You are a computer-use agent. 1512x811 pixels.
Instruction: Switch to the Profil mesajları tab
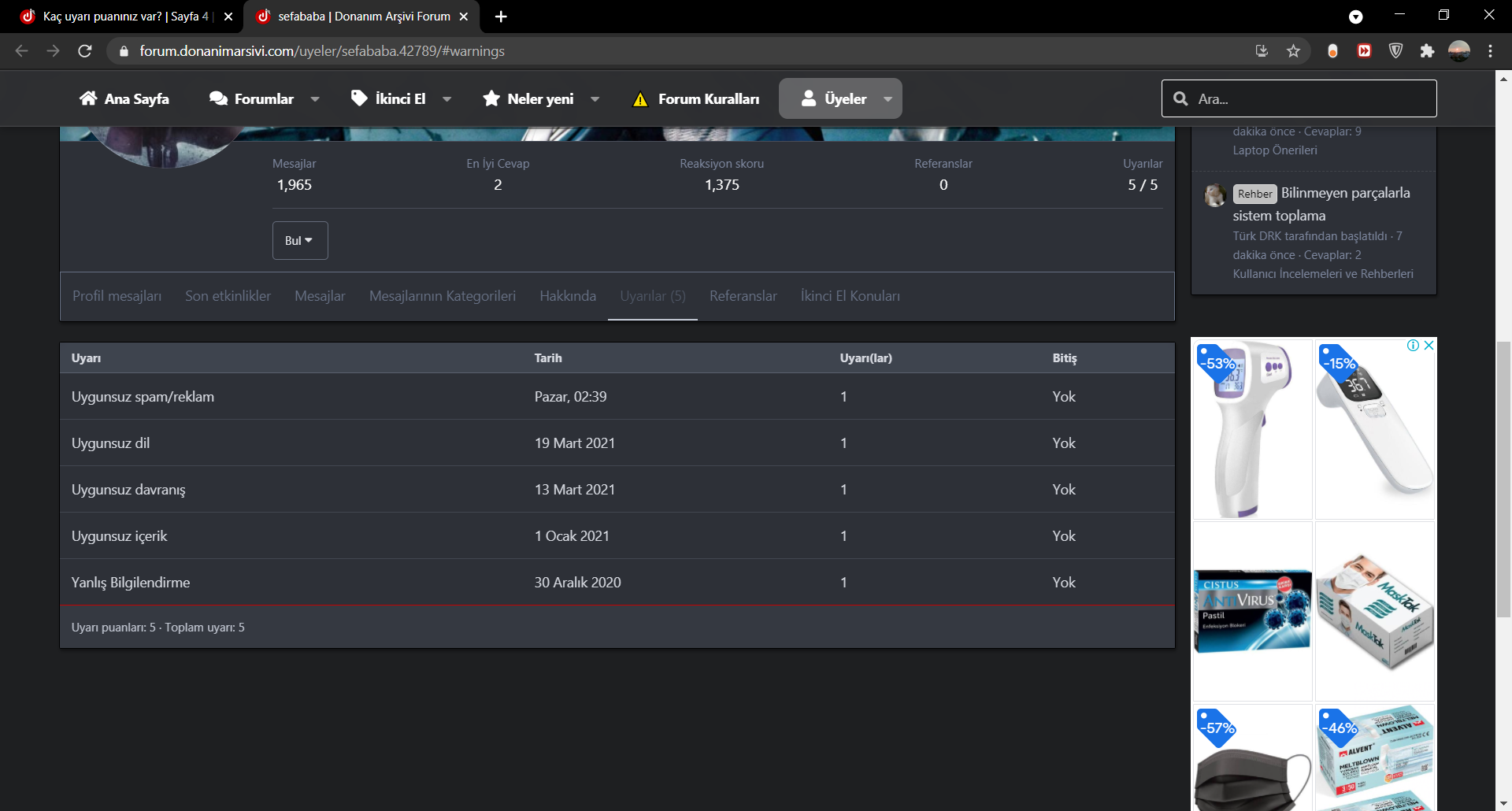click(117, 296)
